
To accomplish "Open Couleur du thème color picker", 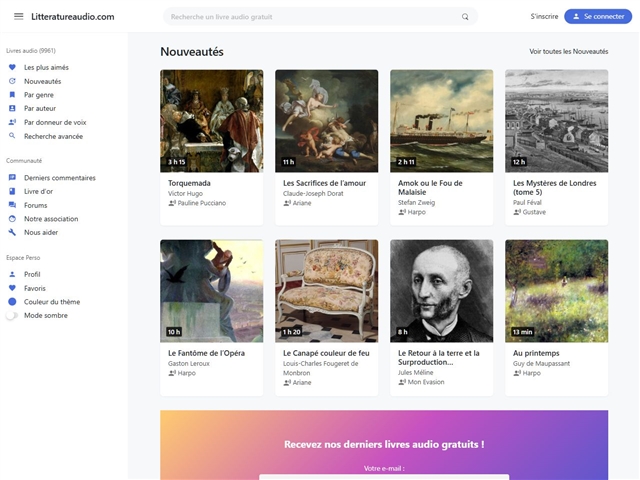I will click(13, 301).
